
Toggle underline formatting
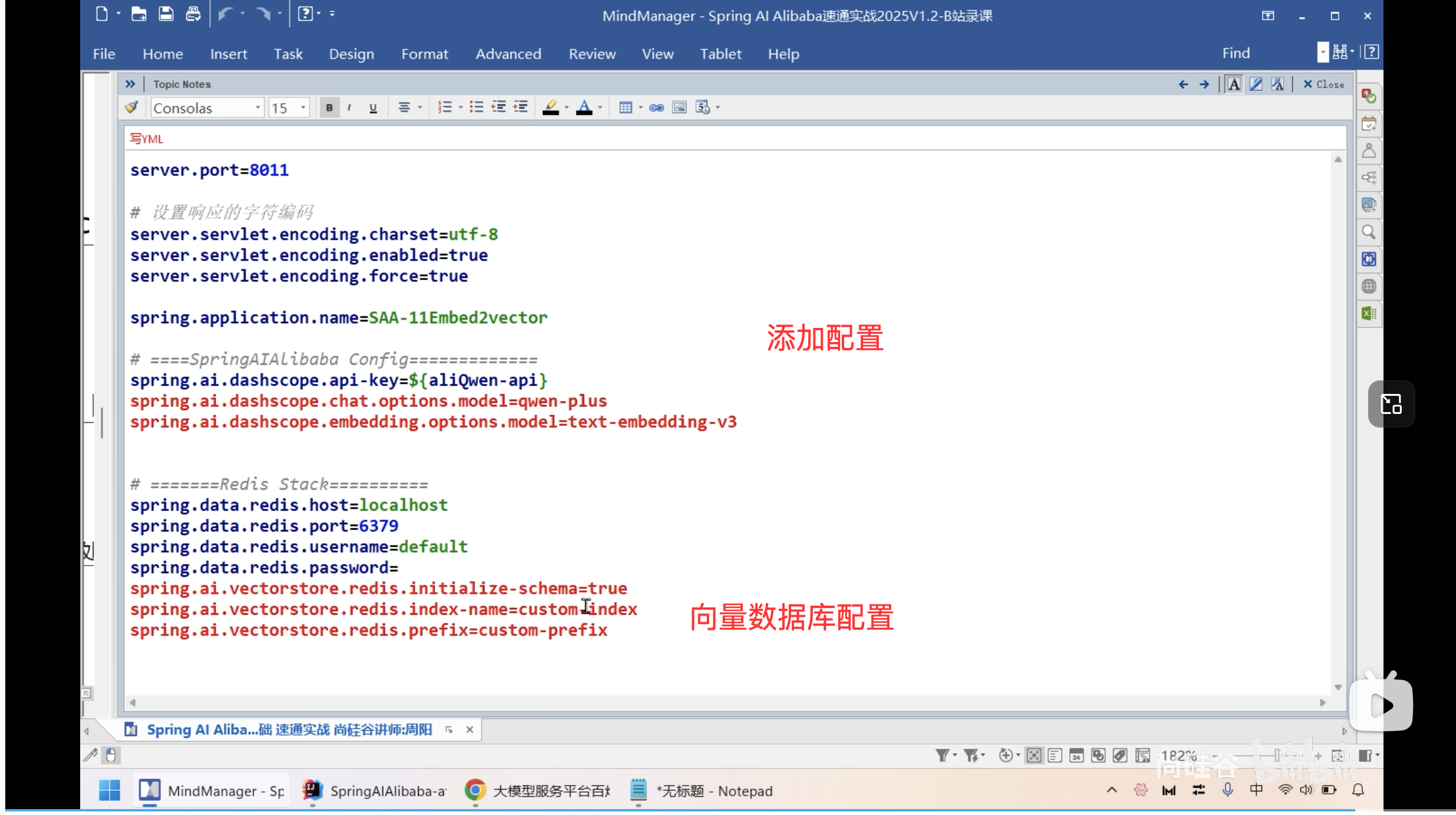[x=373, y=107]
